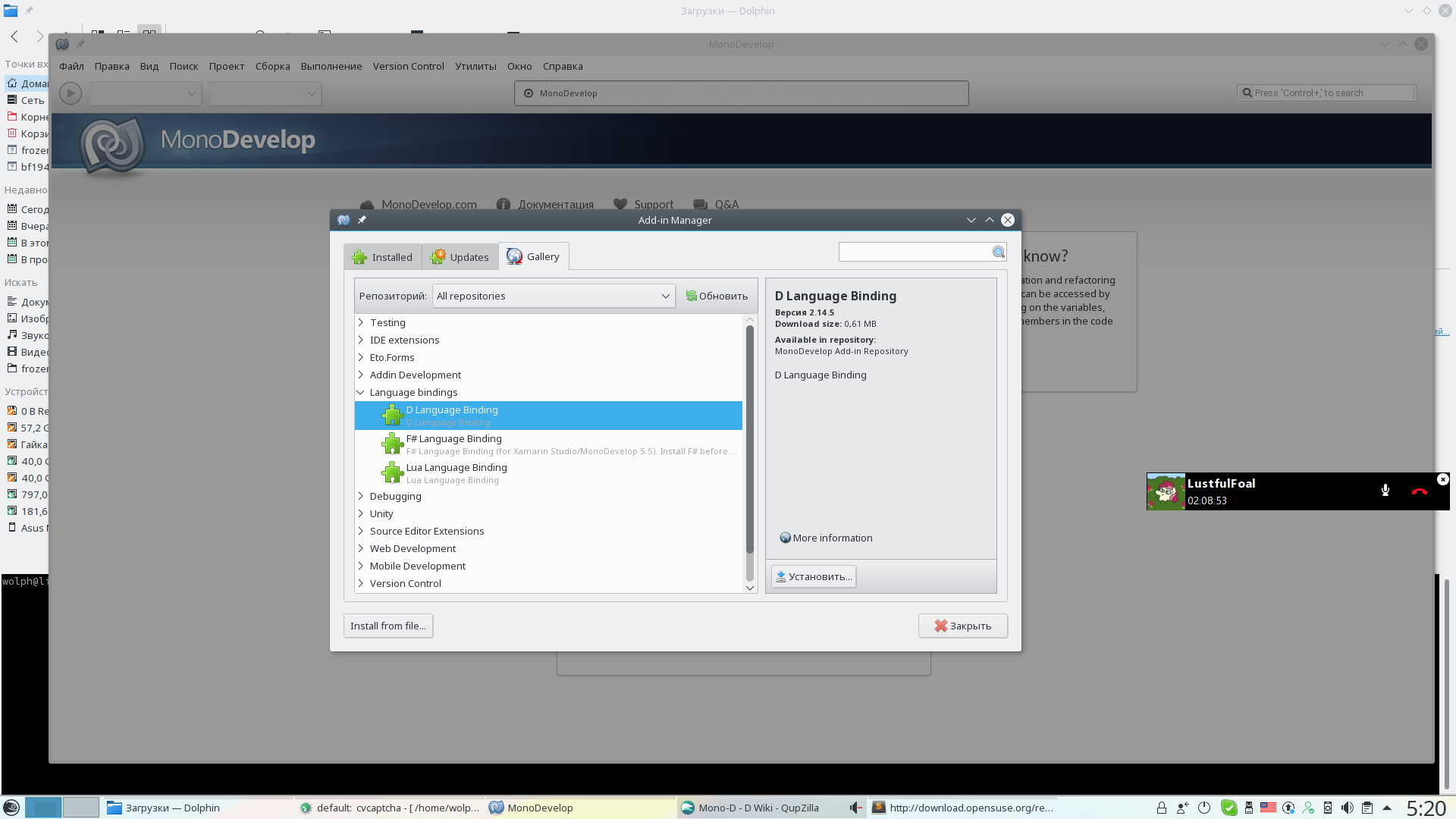Click the volume speaker tray icon

(1347, 808)
